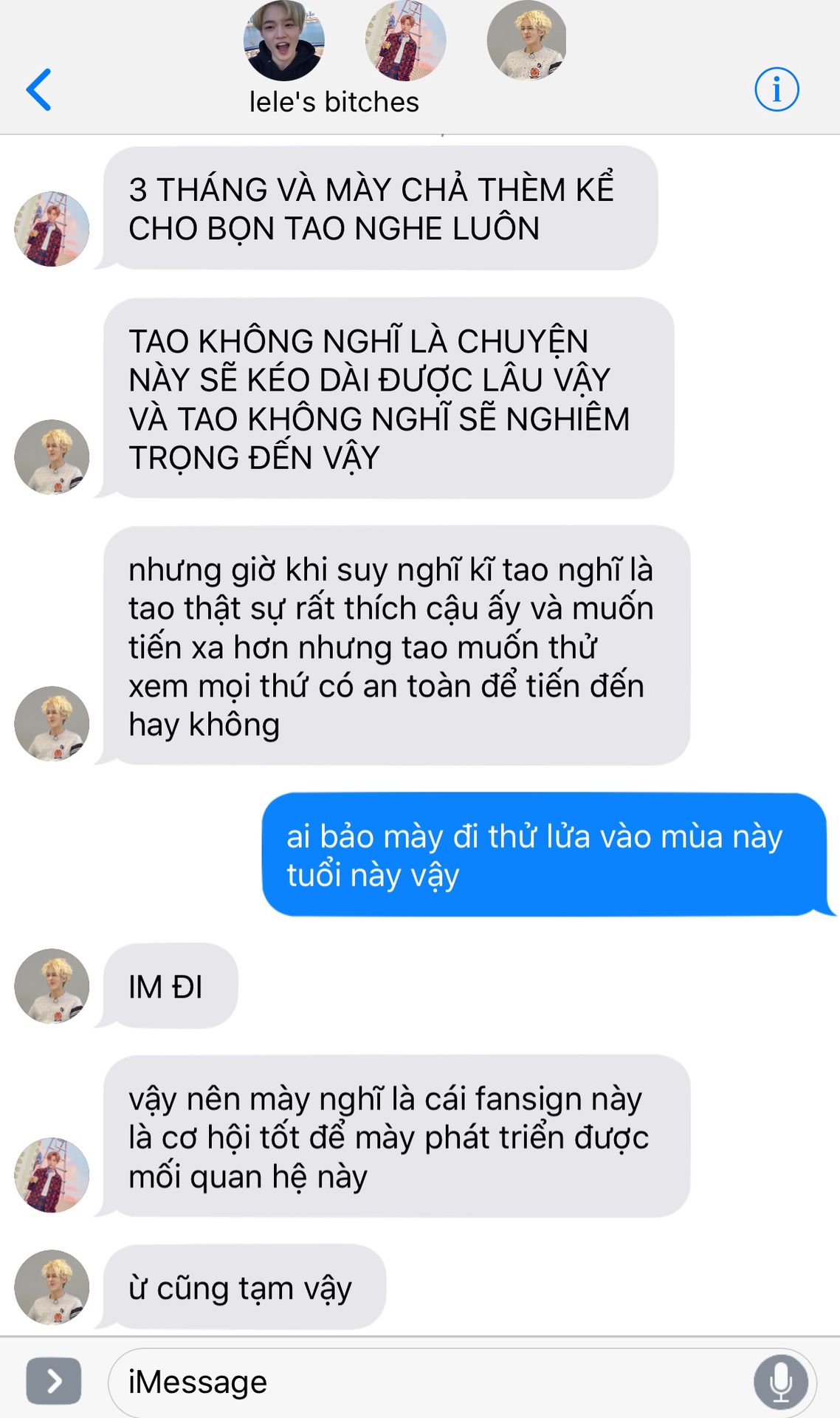Tap the microphone dictation icon

pos(781,1382)
